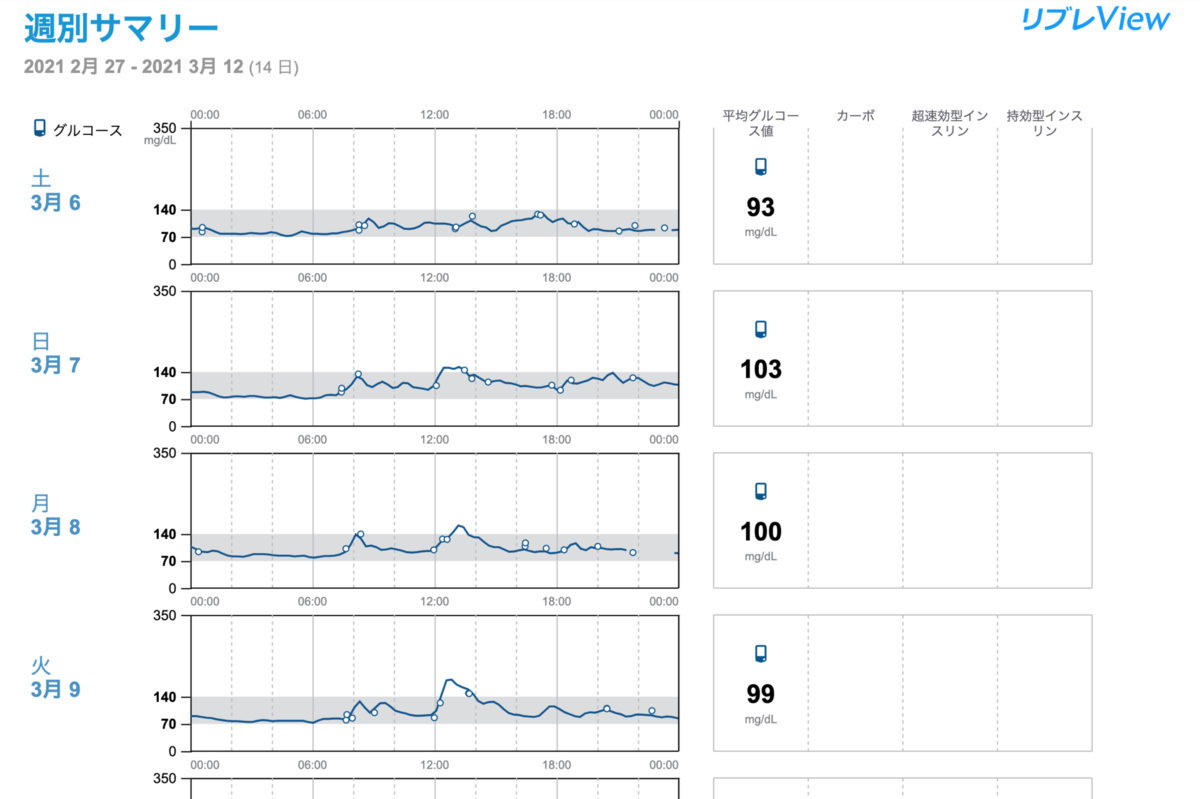Click the 超速効型インスリン column header

[x=950, y=123]
